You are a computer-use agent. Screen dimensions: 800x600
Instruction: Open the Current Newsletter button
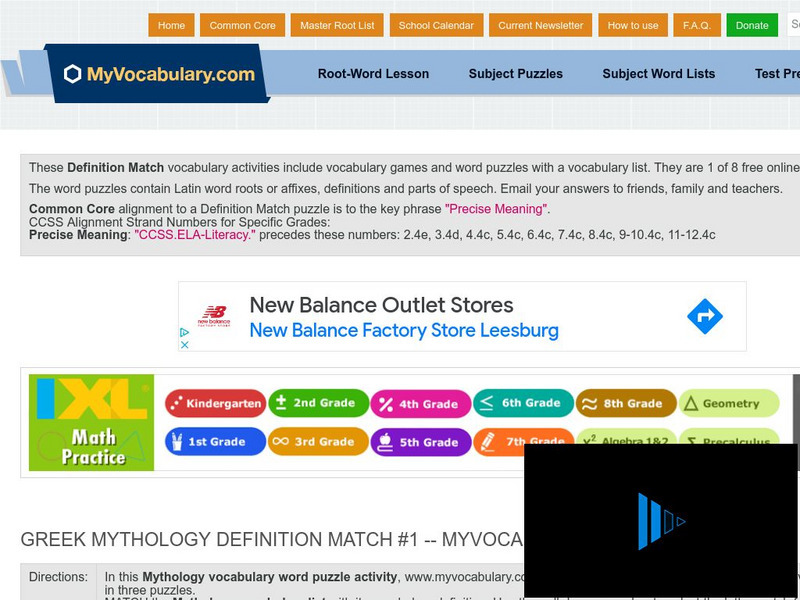click(540, 26)
